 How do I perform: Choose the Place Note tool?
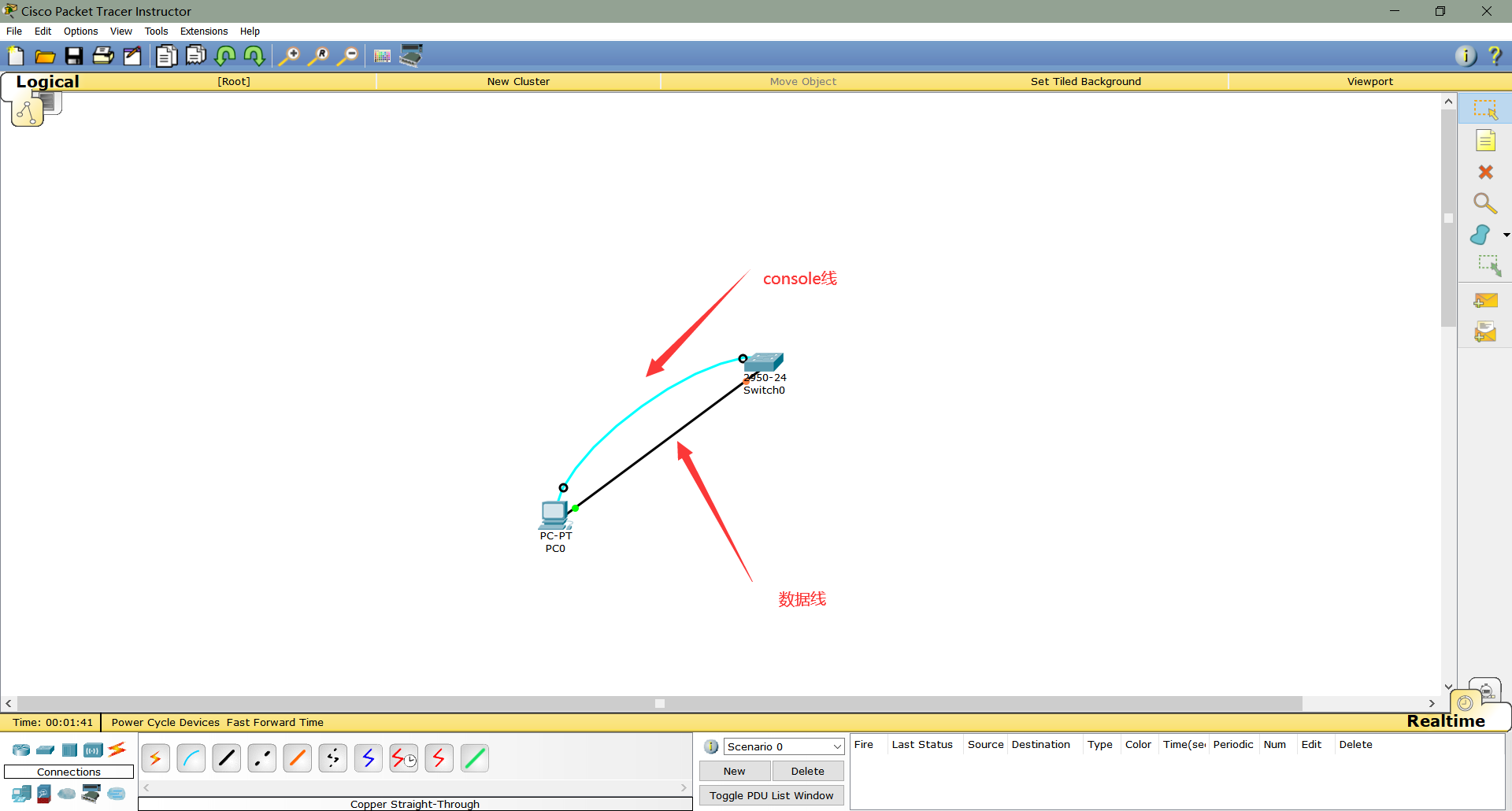(x=1485, y=141)
